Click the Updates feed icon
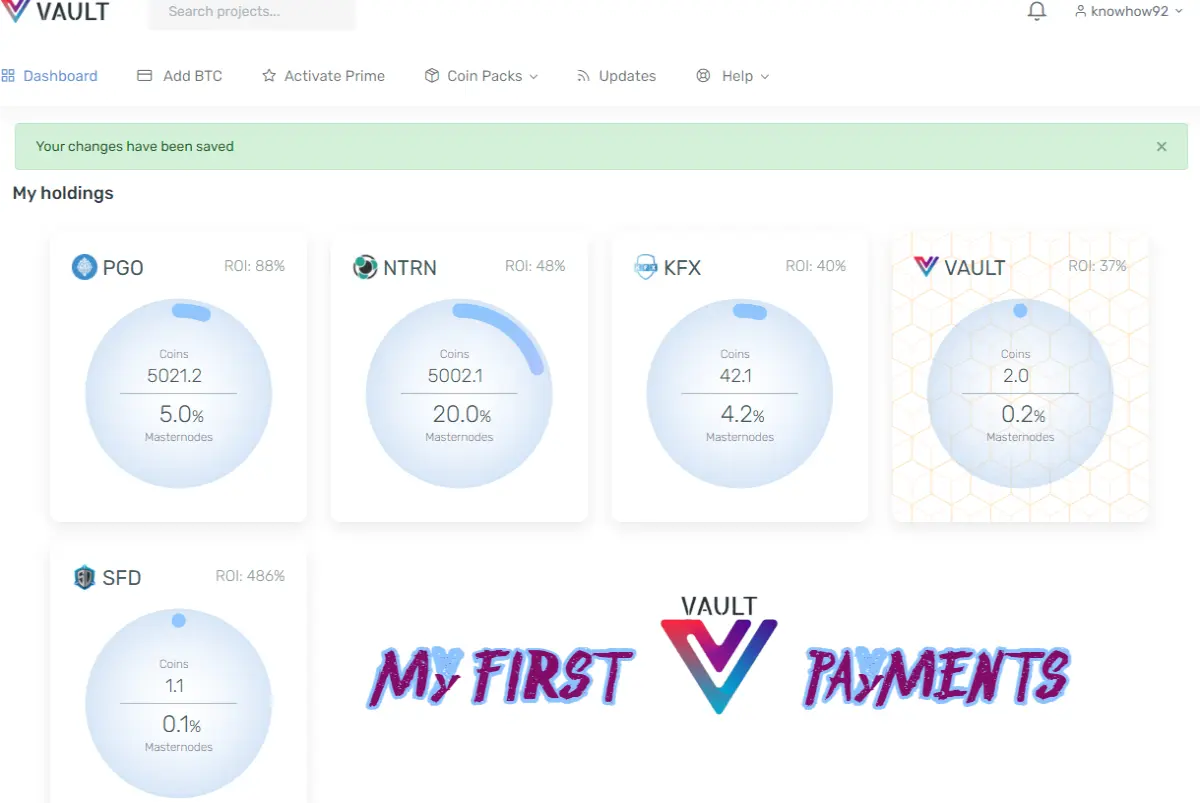 click(584, 76)
